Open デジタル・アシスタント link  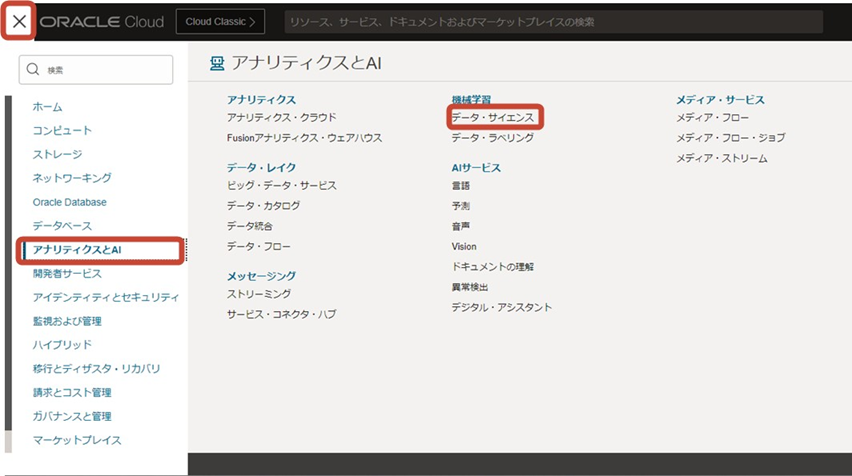click(x=502, y=308)
